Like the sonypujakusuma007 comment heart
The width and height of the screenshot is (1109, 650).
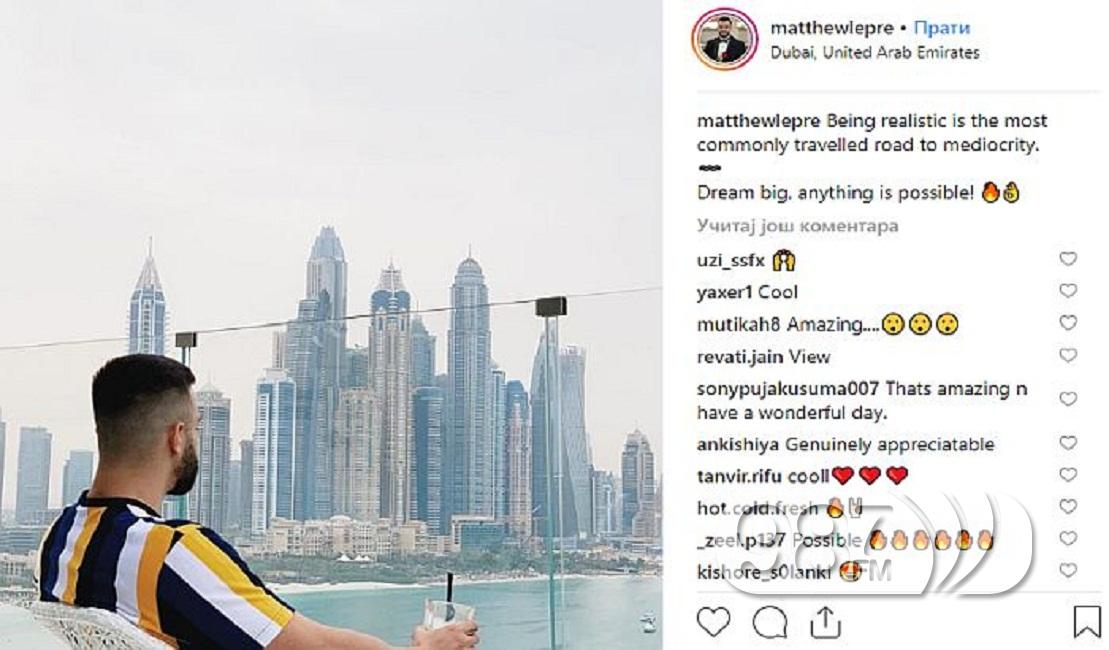(1068, 399)
